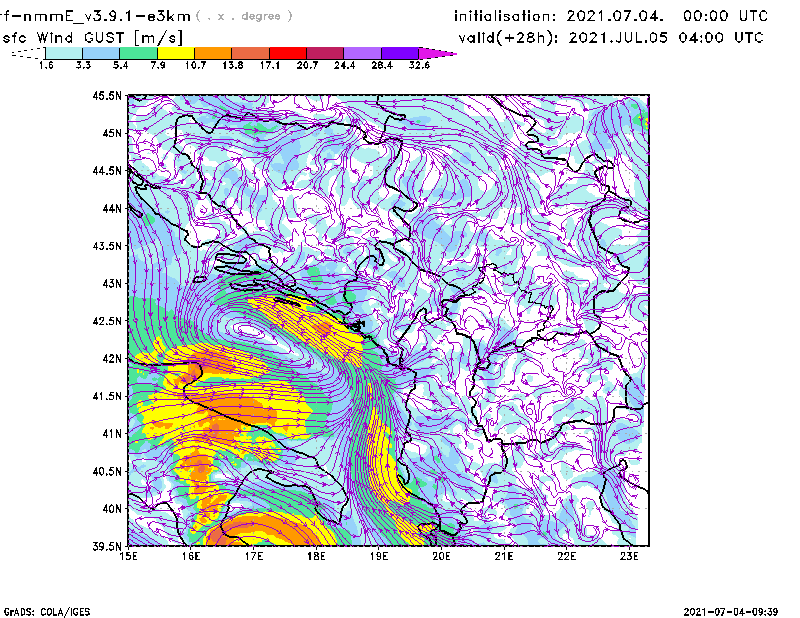Click the legend value "24.4"
The width and height of the screenshot is (800, 618).
pyautogui.click(x=344, y=65)
